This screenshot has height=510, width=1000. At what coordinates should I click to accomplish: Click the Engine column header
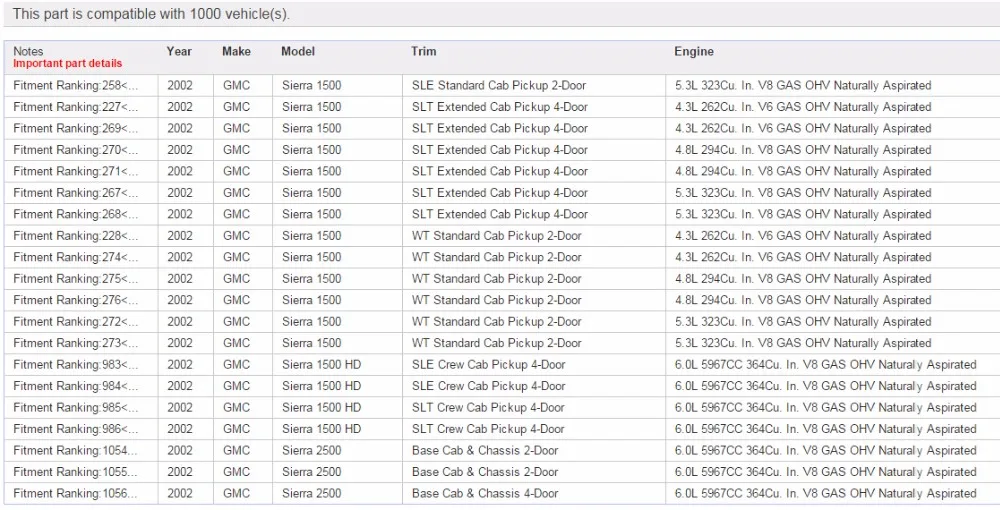pyautogui.click(x=694, y=52)
